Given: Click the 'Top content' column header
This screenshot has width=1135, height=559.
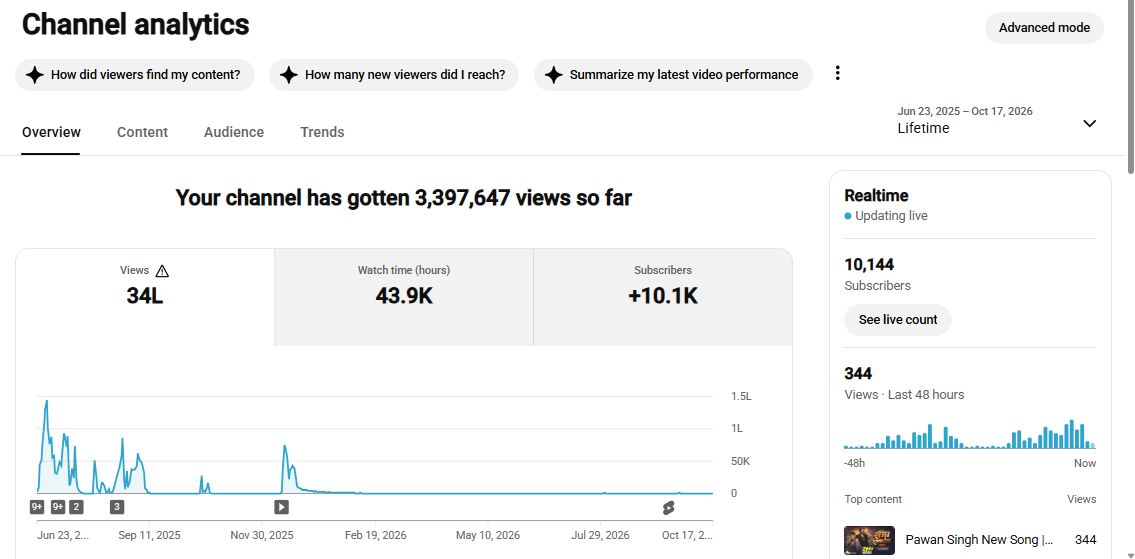Looking at the screenshot, I should 873,499.
